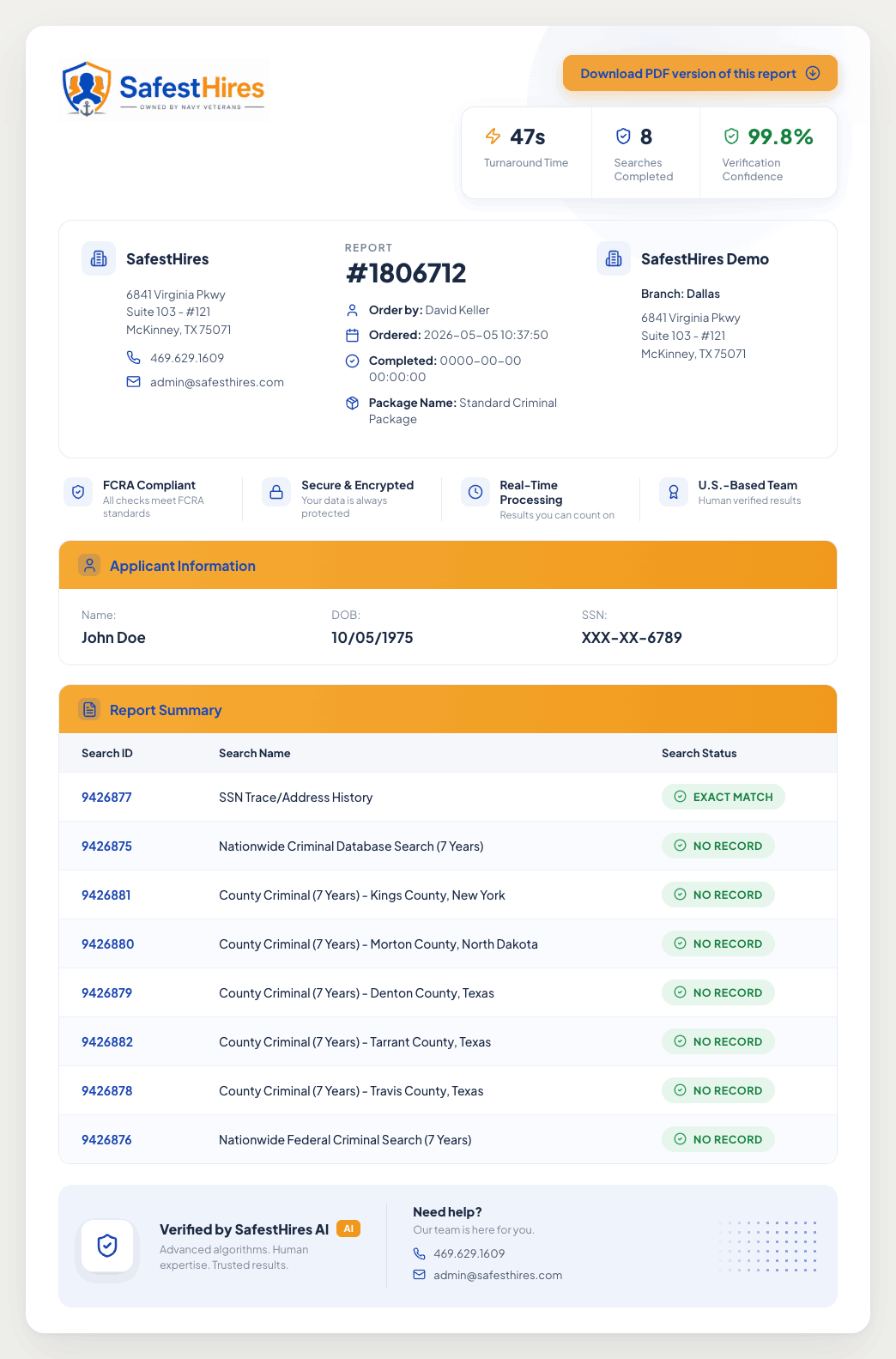
Task: Click the Search Name column header
Action: 255,753
